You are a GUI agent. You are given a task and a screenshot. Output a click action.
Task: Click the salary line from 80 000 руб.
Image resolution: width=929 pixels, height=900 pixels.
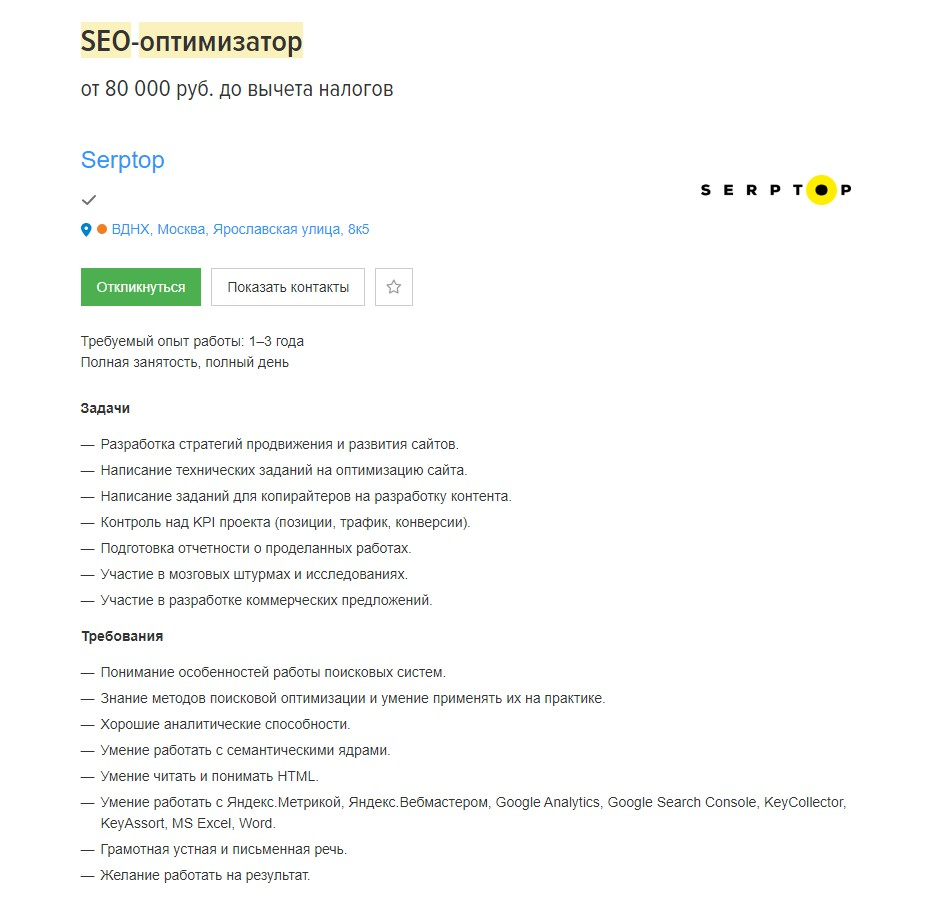click(x=237, y=89)
